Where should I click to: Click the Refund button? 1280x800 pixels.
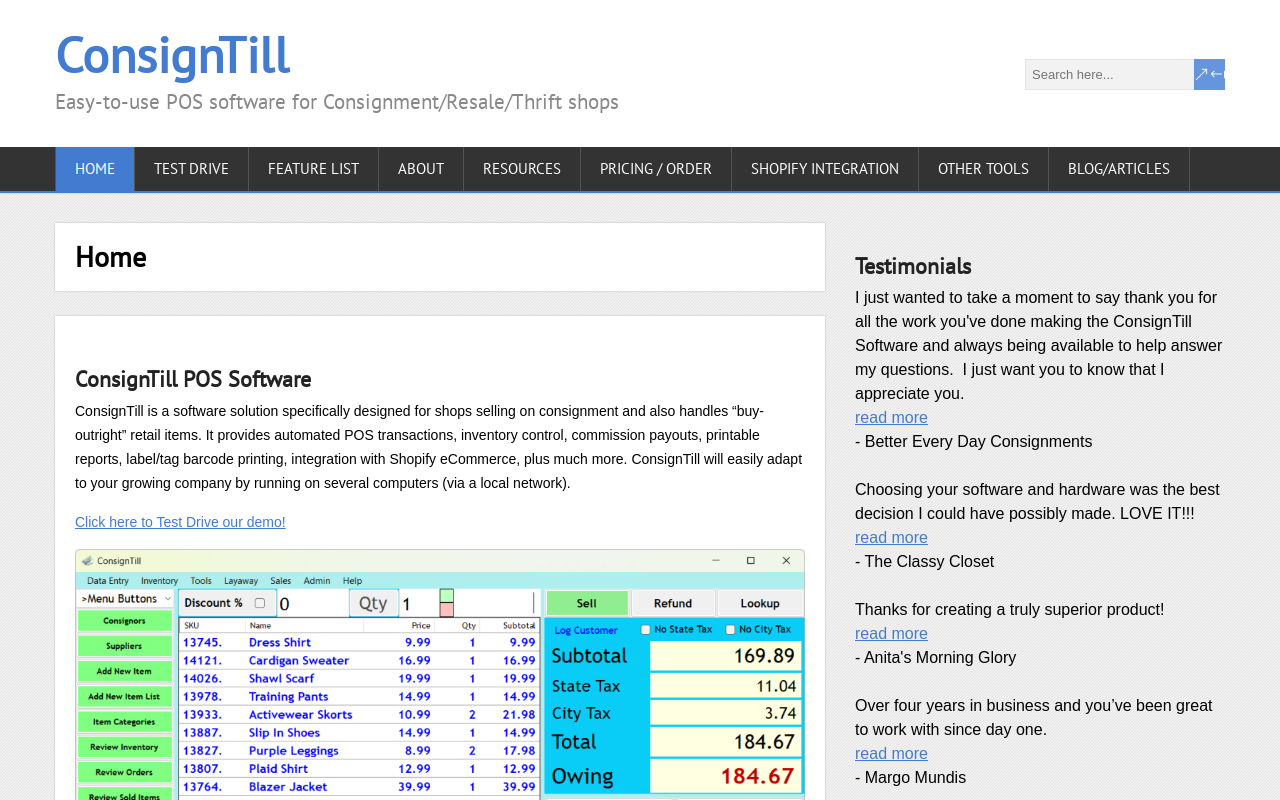tap(673, 603)
